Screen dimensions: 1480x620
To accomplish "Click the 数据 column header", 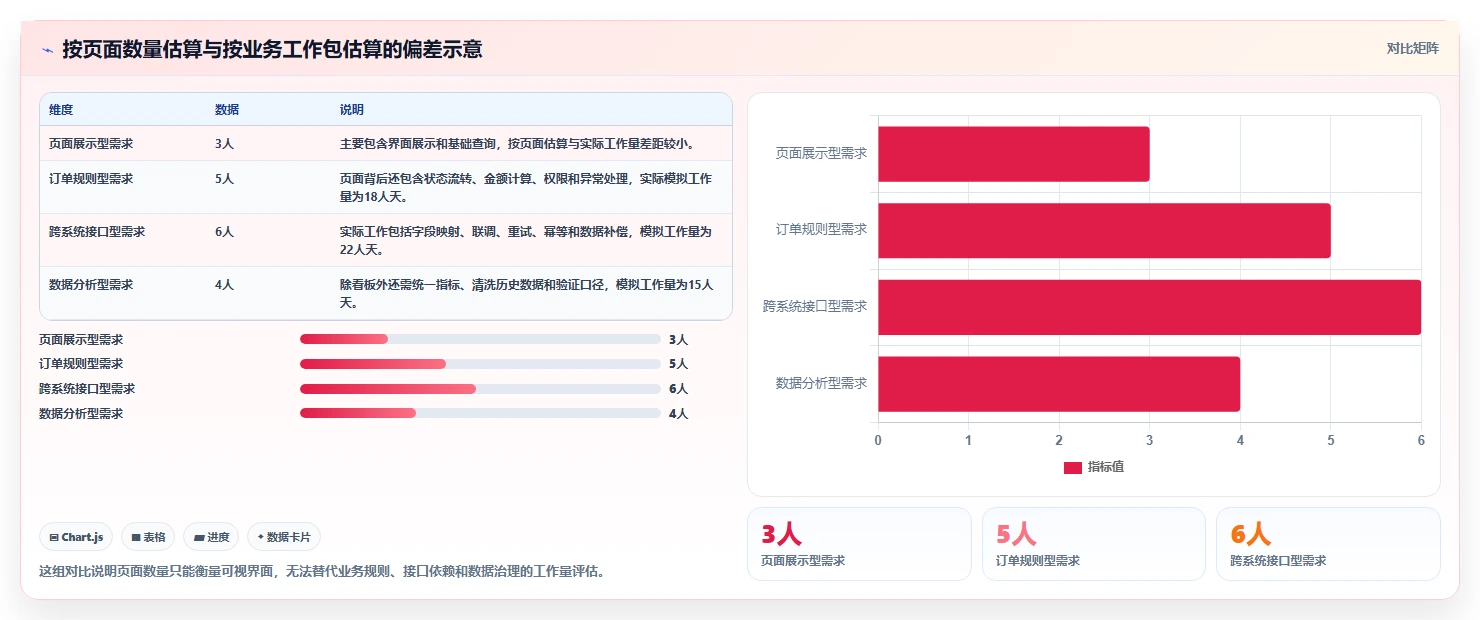I will (x=227, y=110).
